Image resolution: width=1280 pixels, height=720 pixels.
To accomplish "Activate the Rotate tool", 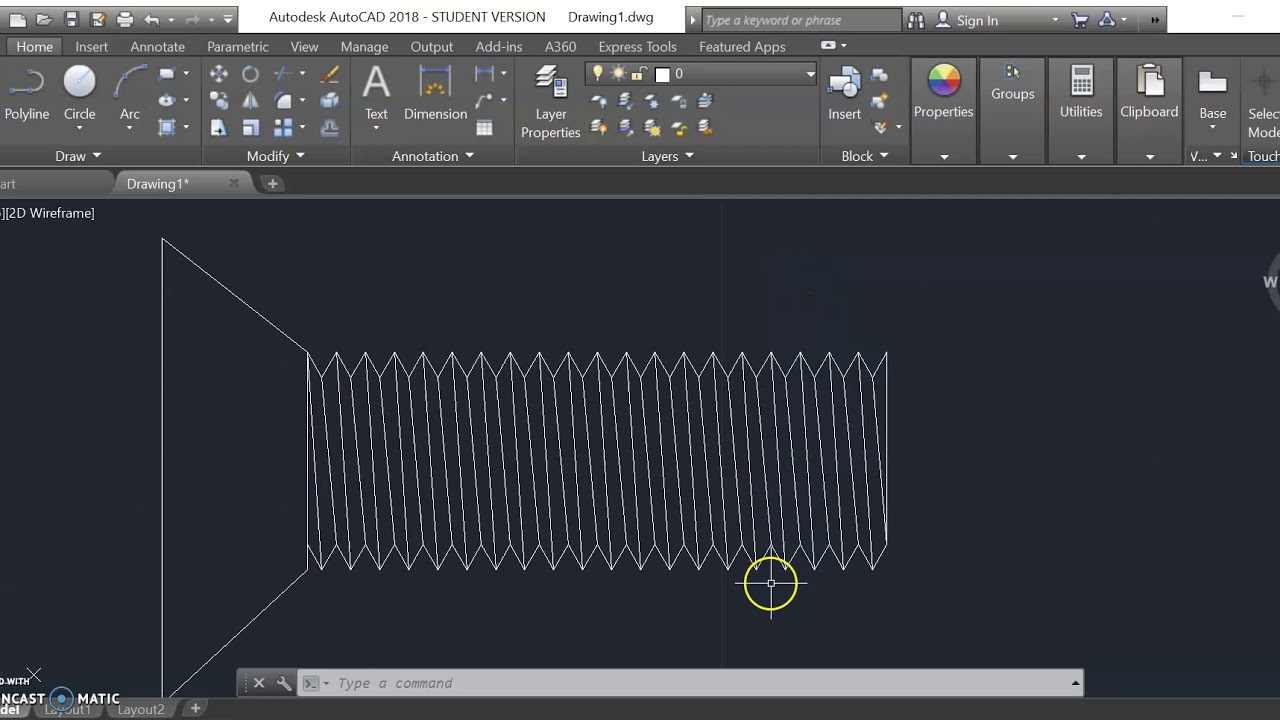I will coord(251,74).
